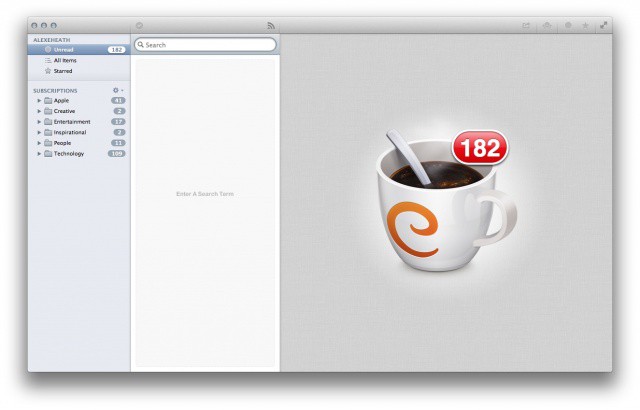The width and height of the screenshot is (640, 410).
Task: Open the Starred items list
Action: tap(63, 71)
